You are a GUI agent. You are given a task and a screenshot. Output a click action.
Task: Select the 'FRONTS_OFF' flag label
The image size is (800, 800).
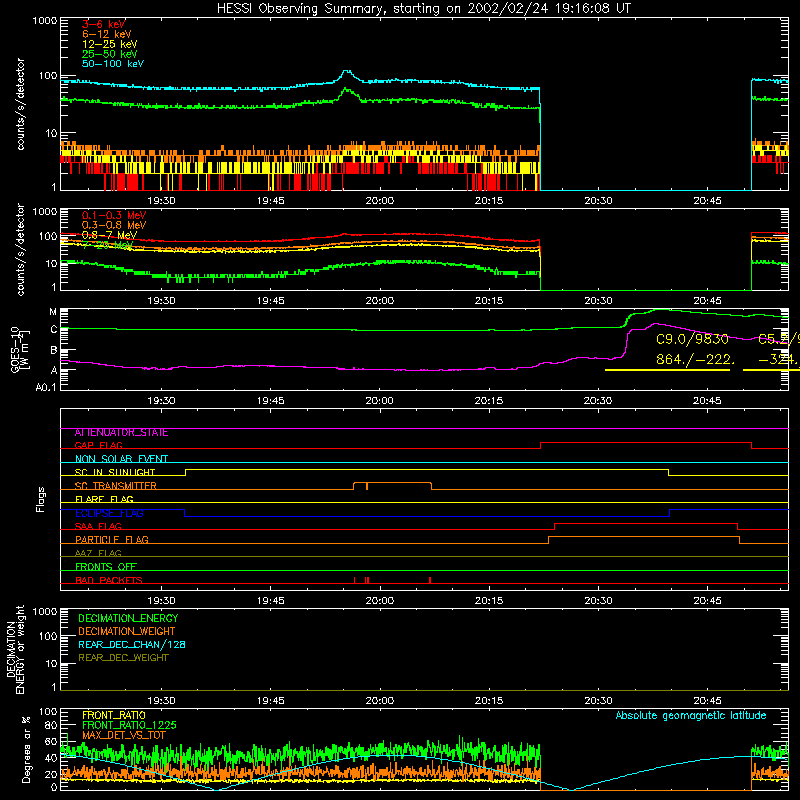[x=106, y=567]
